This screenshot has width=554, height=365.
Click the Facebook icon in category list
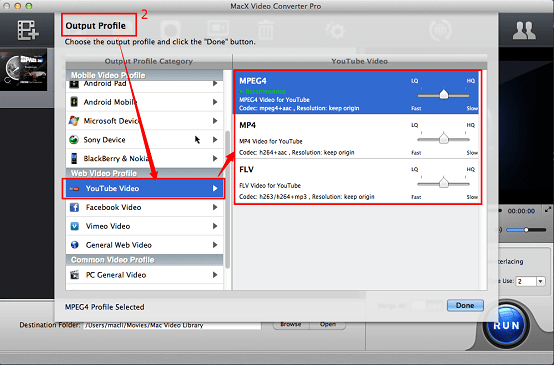click(75, 207)
